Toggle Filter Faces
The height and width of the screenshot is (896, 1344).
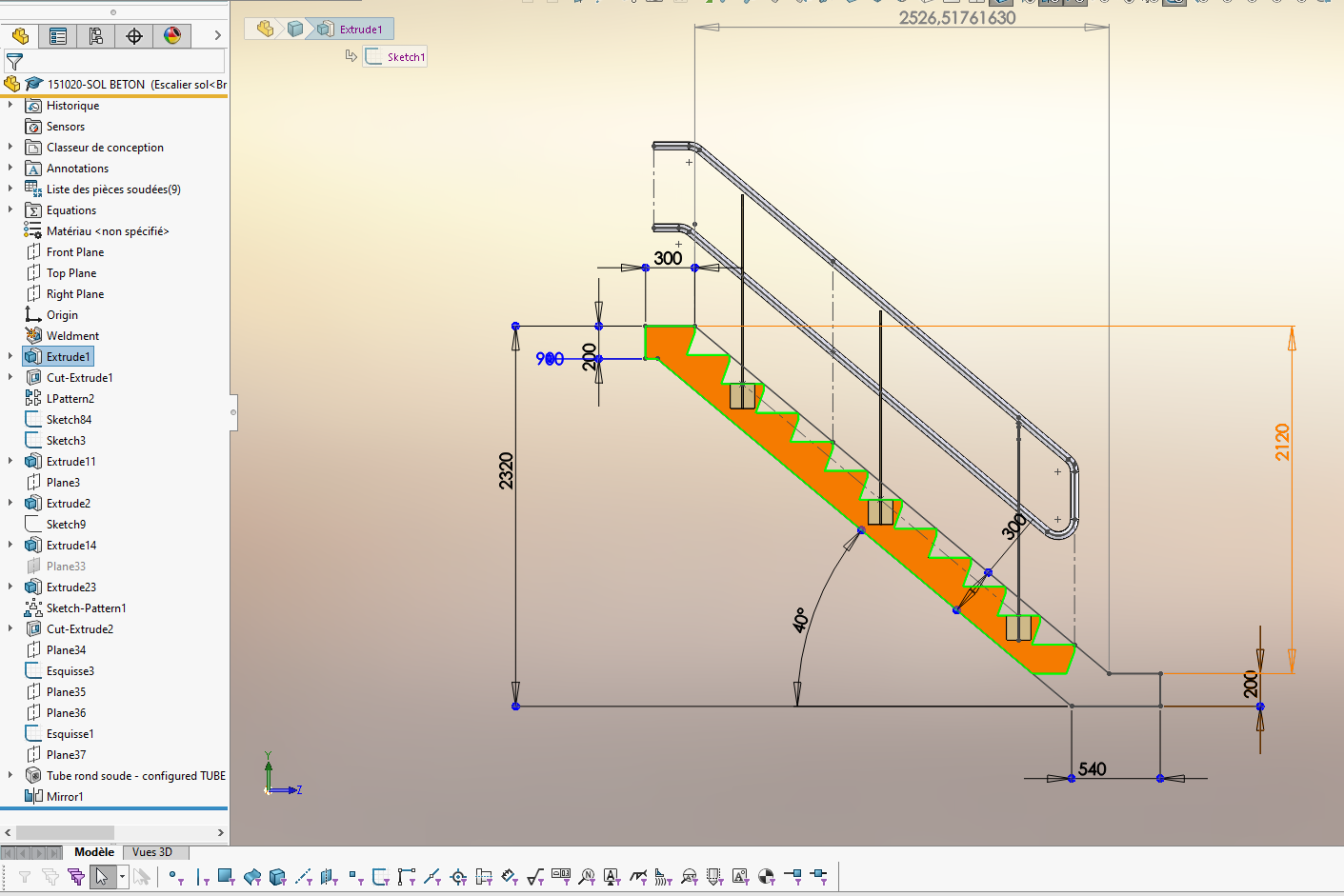[x=227, y=877]
